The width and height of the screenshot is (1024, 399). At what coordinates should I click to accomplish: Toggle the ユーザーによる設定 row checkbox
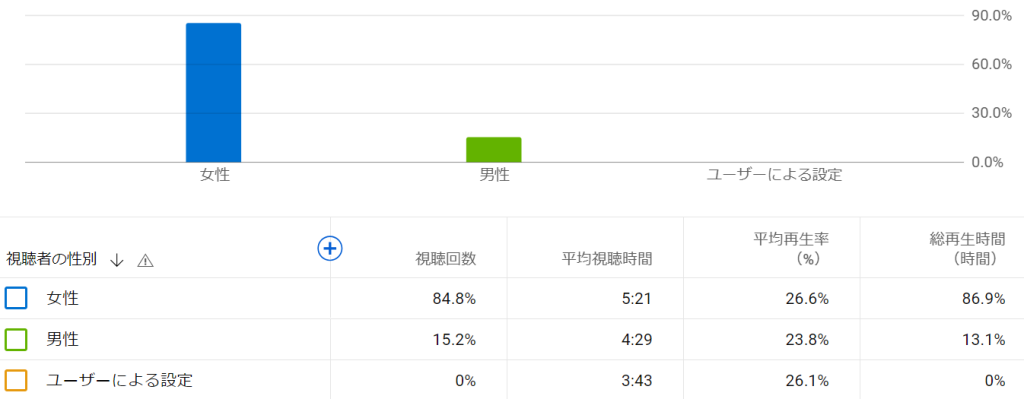(x=16, y=380)
